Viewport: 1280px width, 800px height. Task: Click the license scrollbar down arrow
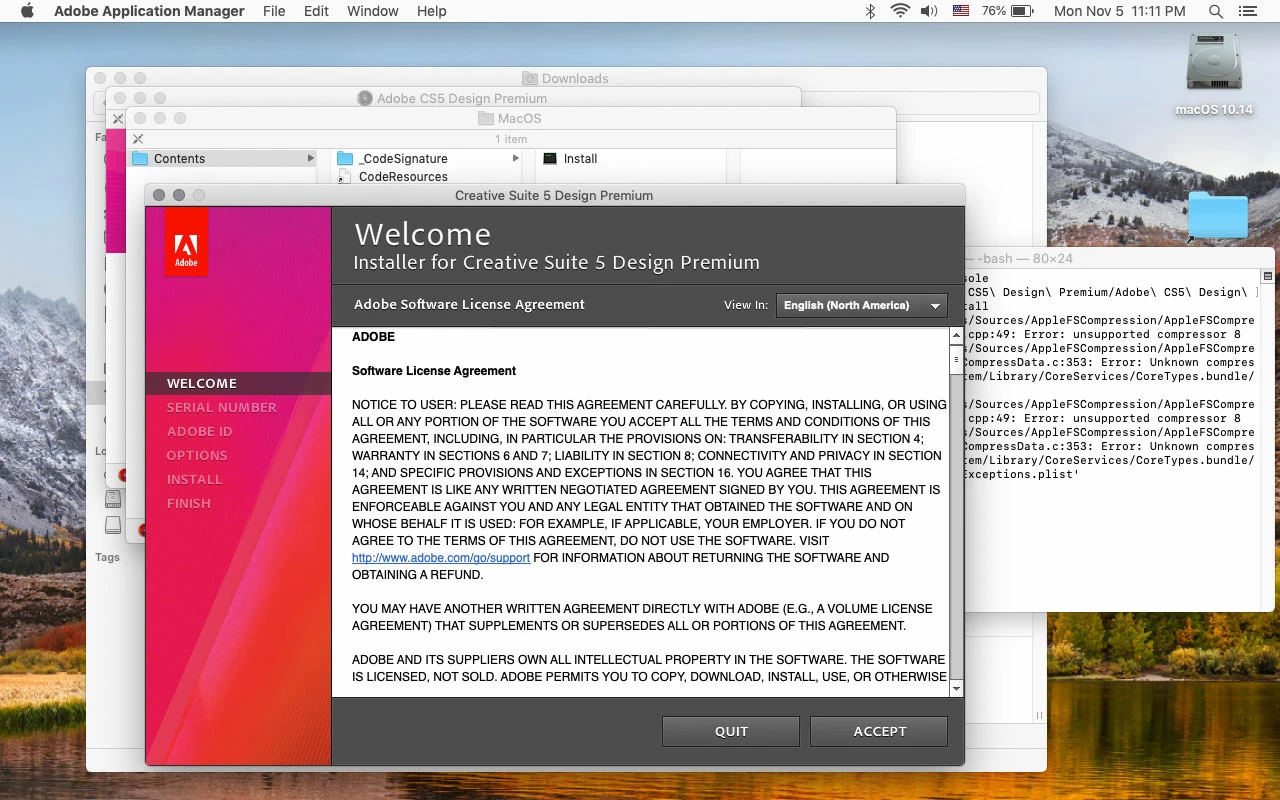956,688
